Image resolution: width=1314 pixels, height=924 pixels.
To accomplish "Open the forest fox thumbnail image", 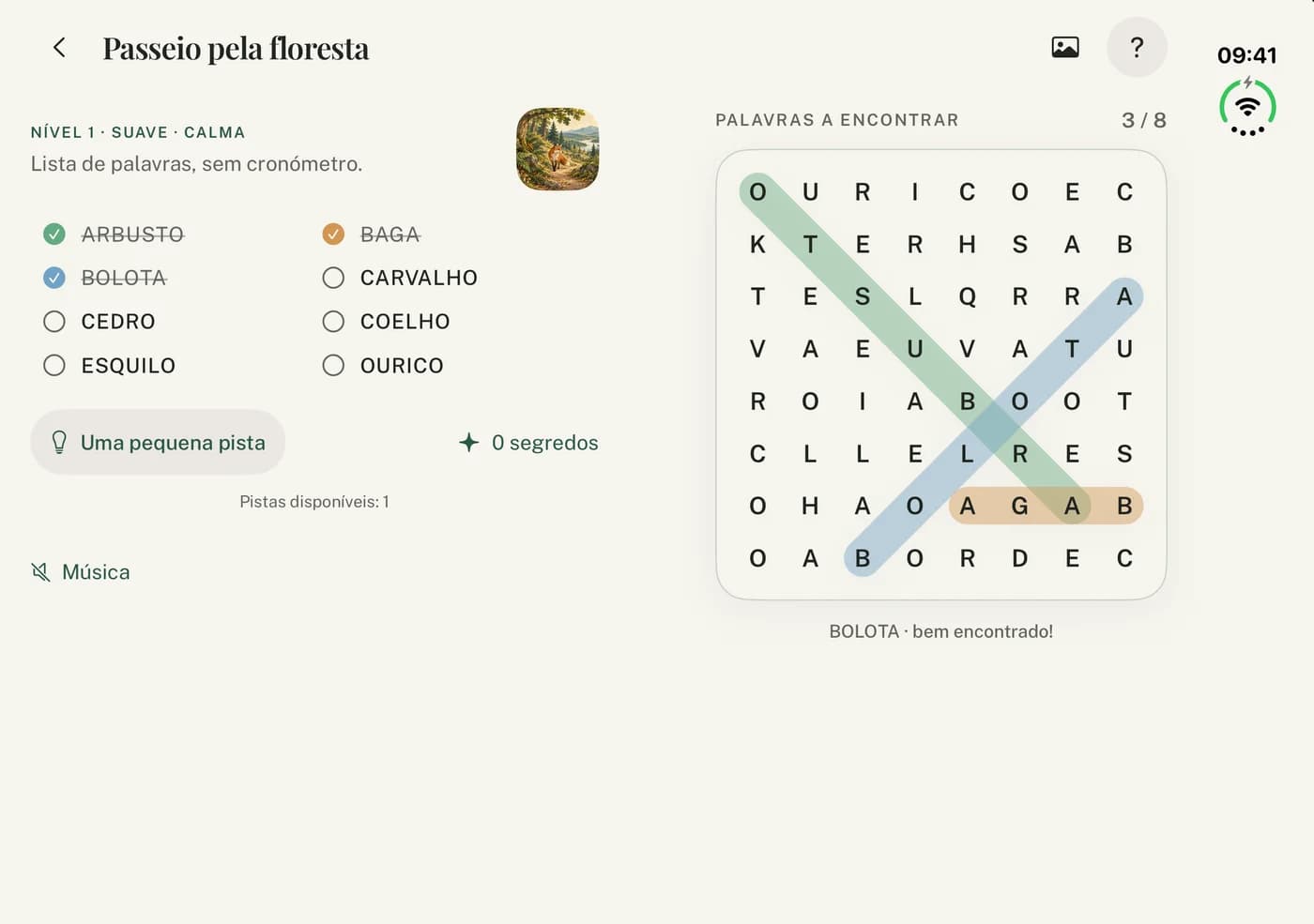I will click(x=558, y=149).
